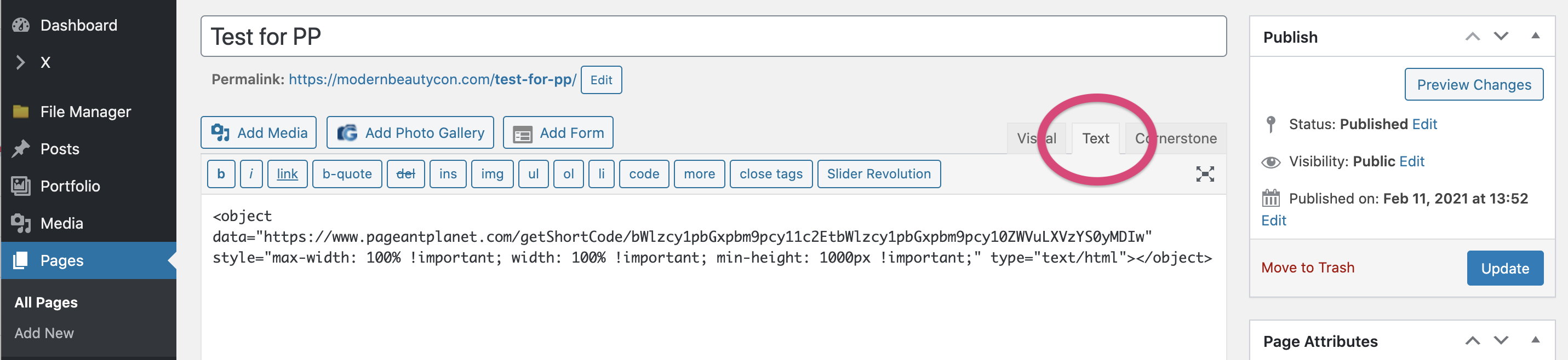Viewport: 1568px width, 360px height.
Task: Move Publish panel up arrow
Action: pyautogui.click(x=1472, y=37)
